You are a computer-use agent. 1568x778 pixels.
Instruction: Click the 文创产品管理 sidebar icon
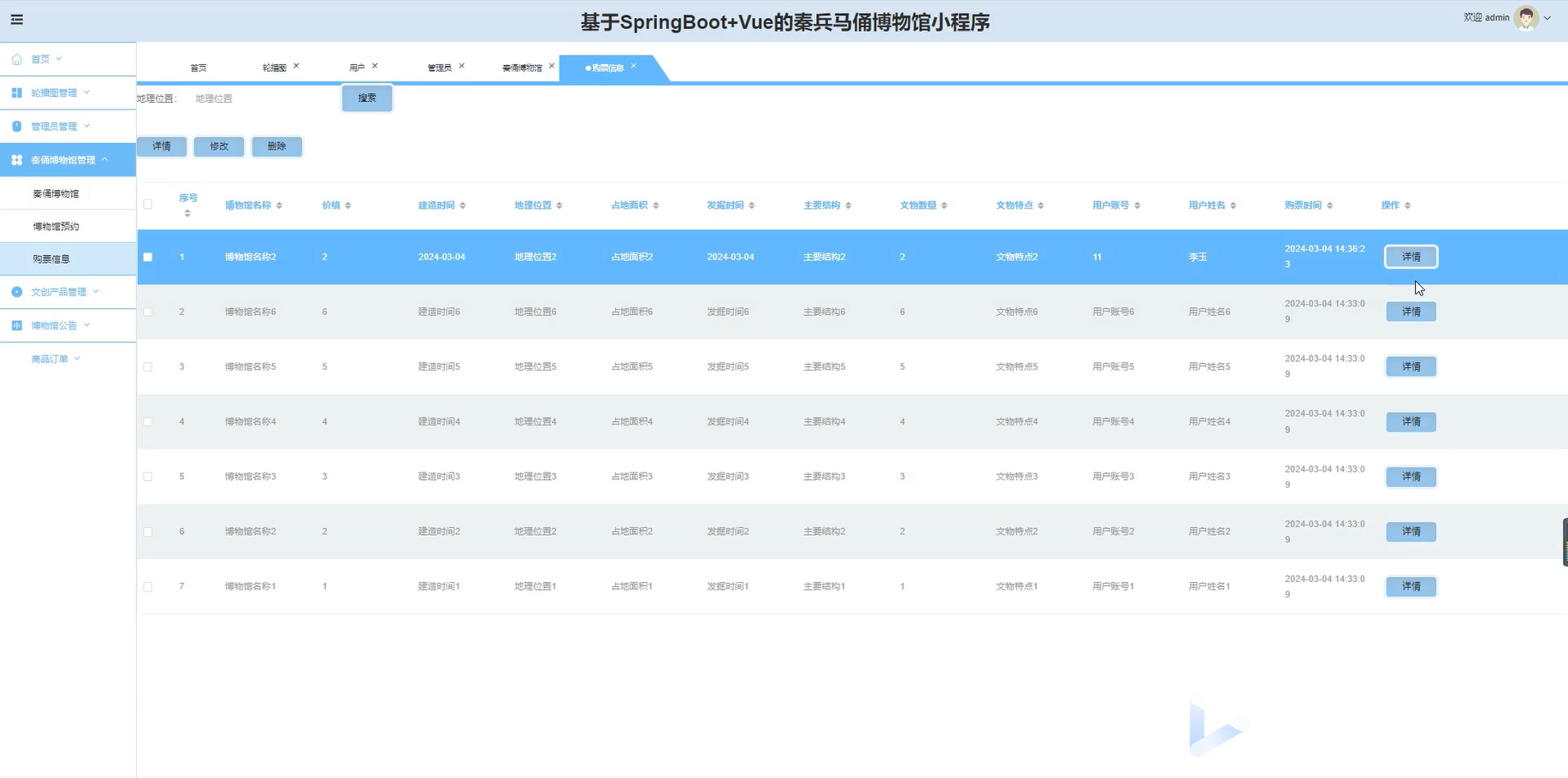click(x=16, y=292)
